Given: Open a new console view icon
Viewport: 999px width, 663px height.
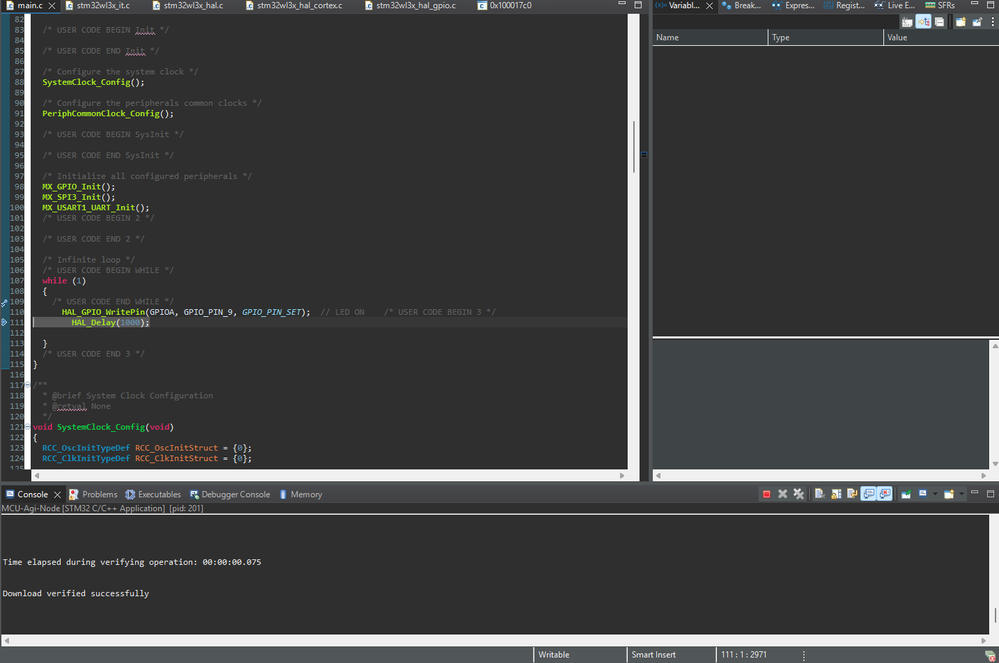Looking at the screenshot, I should pos(949,494).
